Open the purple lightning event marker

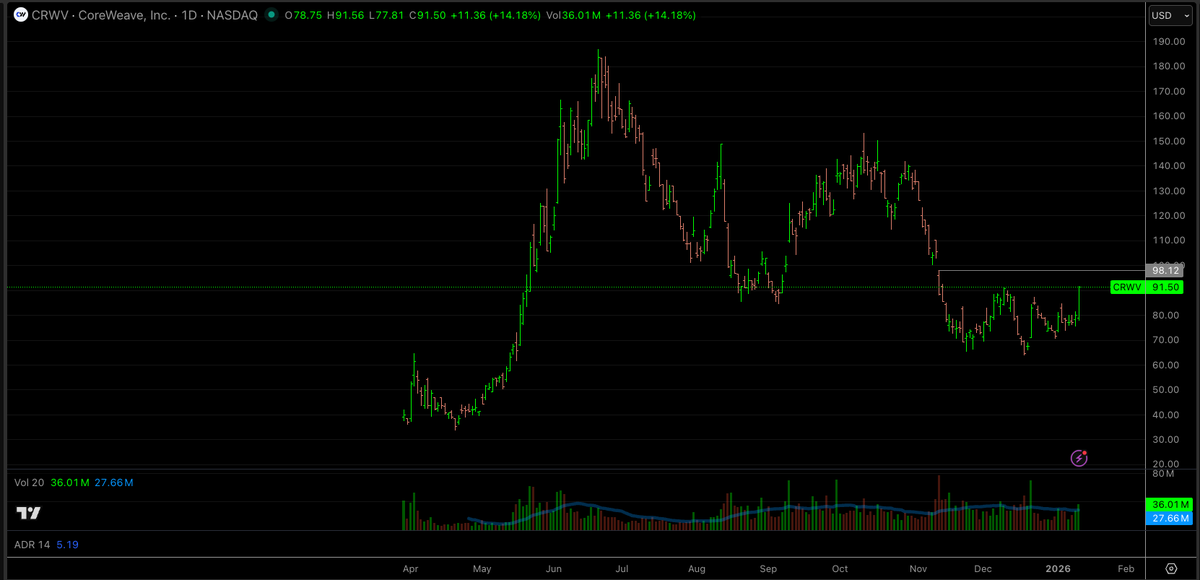coord(1079,458)
